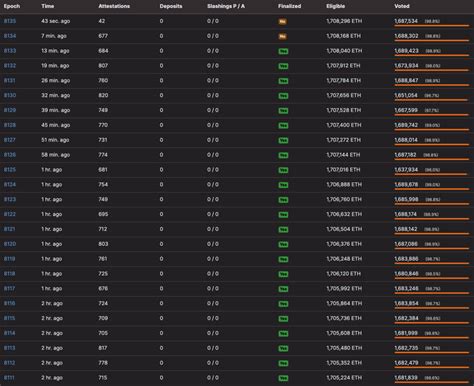Image resolution: width=474 pixels, height=386 pixels.
Task: Click the Finalized column header
Action: [x=289, y=6]
